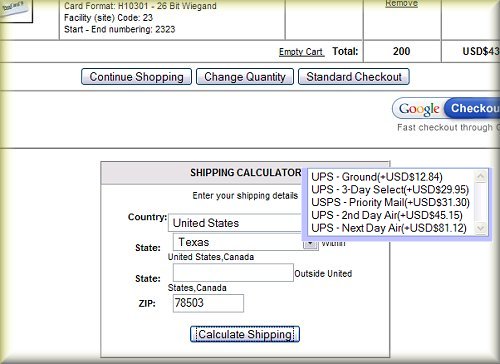Expand the state dropdown arrow button
Viewport: 500px width, 364px height.
(x=310, y=243)
